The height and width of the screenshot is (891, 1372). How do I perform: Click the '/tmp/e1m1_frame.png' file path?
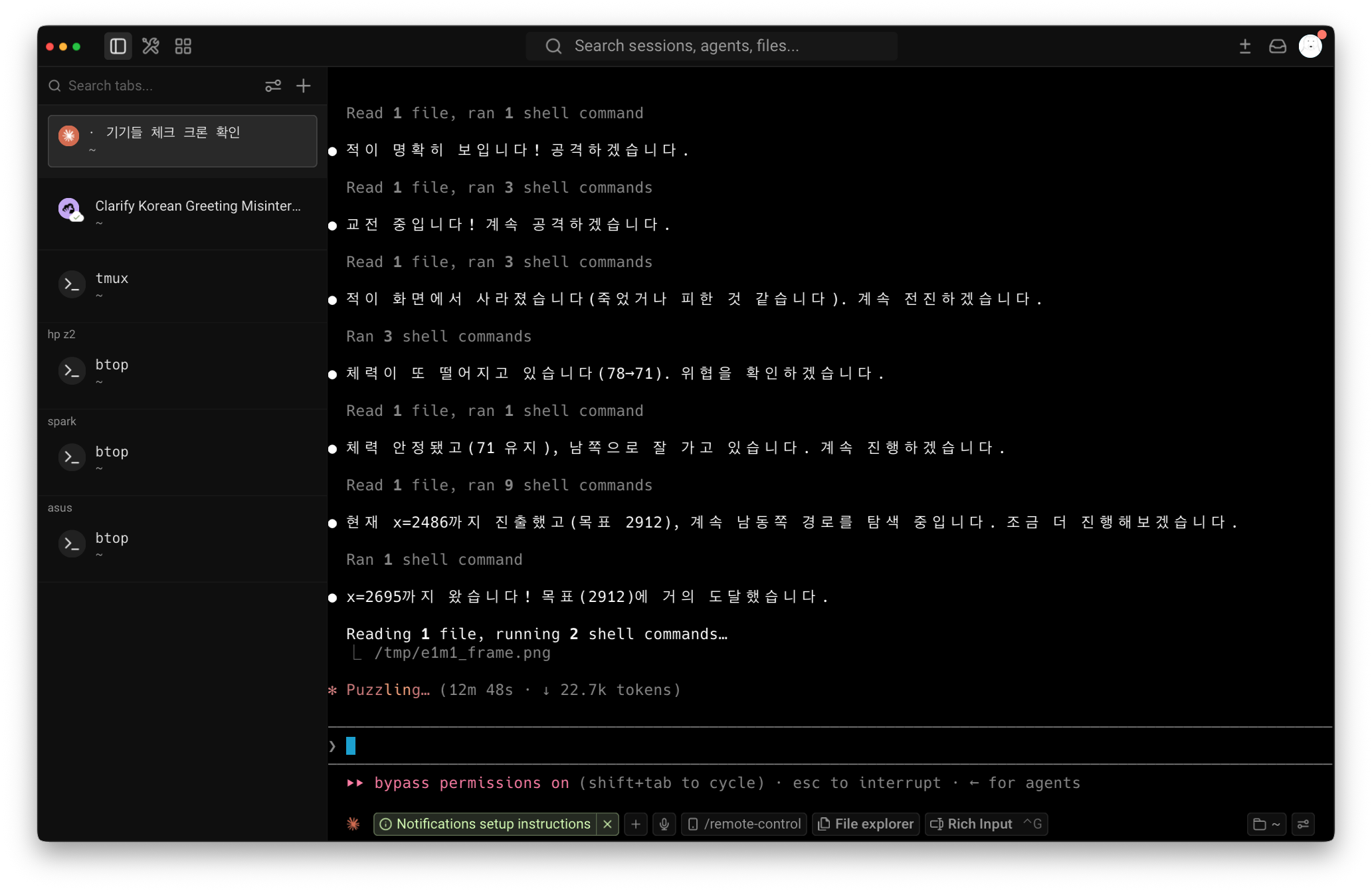462,652
